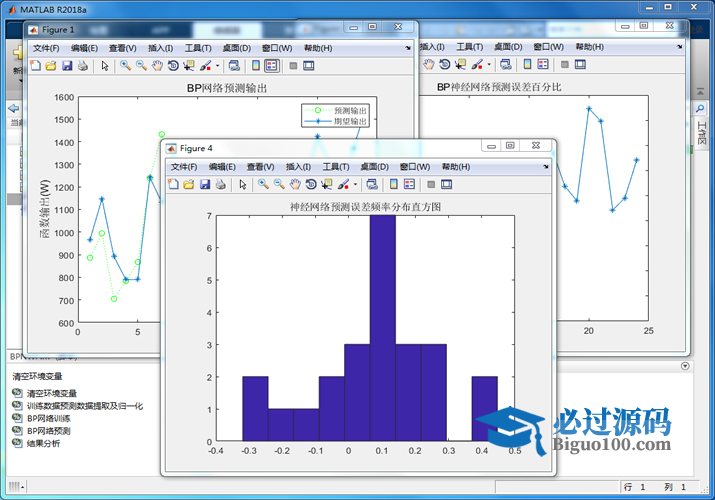Open 桌面(D) menu in Figure 4
This screenshot has height=500, width=715.
point(374,167)
